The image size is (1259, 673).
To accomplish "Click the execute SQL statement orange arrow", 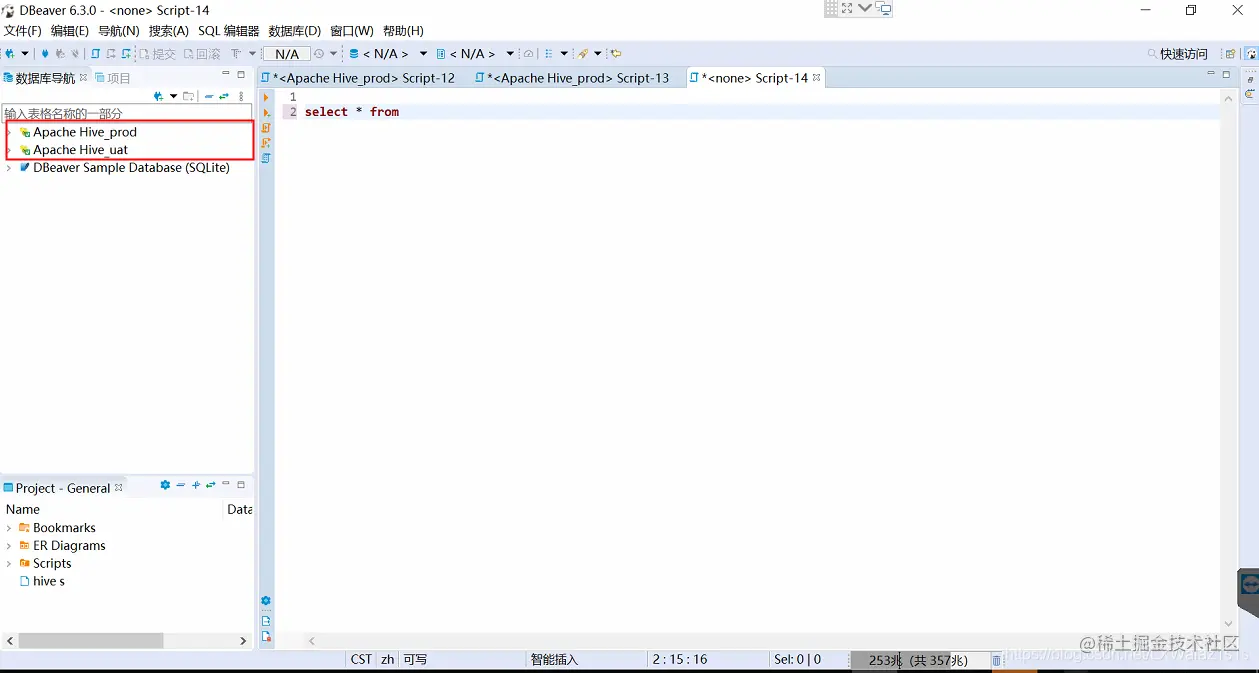I will [x=266, y=97].
